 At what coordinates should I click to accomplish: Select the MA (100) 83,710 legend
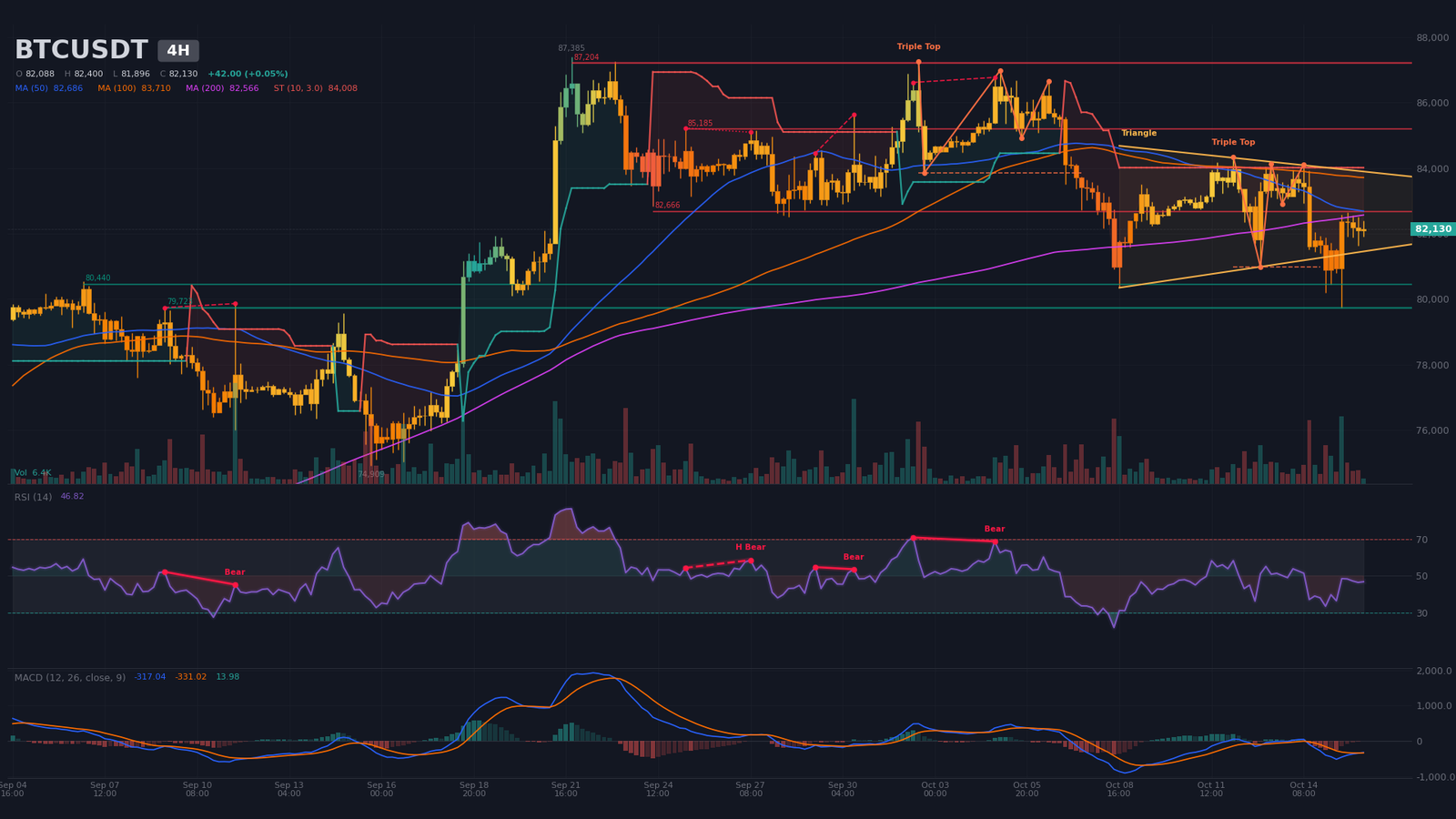[135, 88]
